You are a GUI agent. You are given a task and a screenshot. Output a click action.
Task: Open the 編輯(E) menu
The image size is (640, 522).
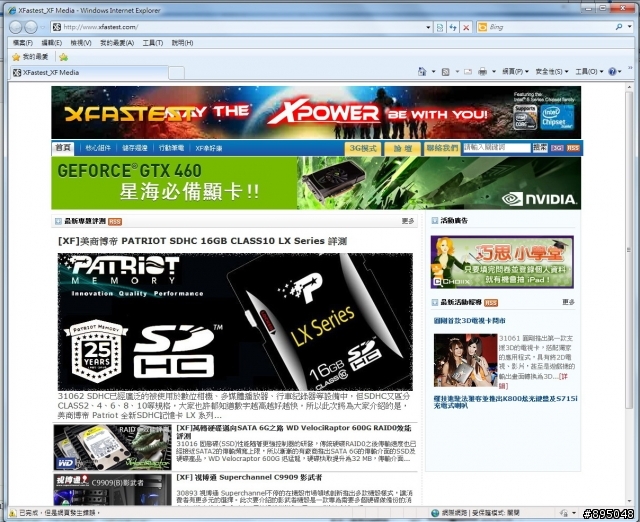(x=51, y=43)
